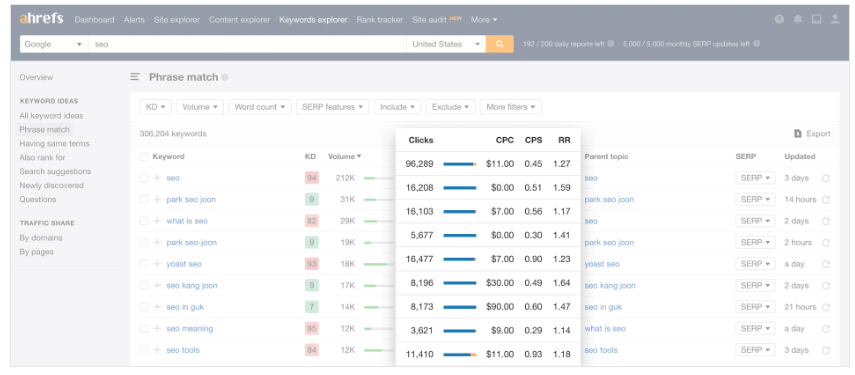Open the seo SERP button in first row

tap(755, 178)
